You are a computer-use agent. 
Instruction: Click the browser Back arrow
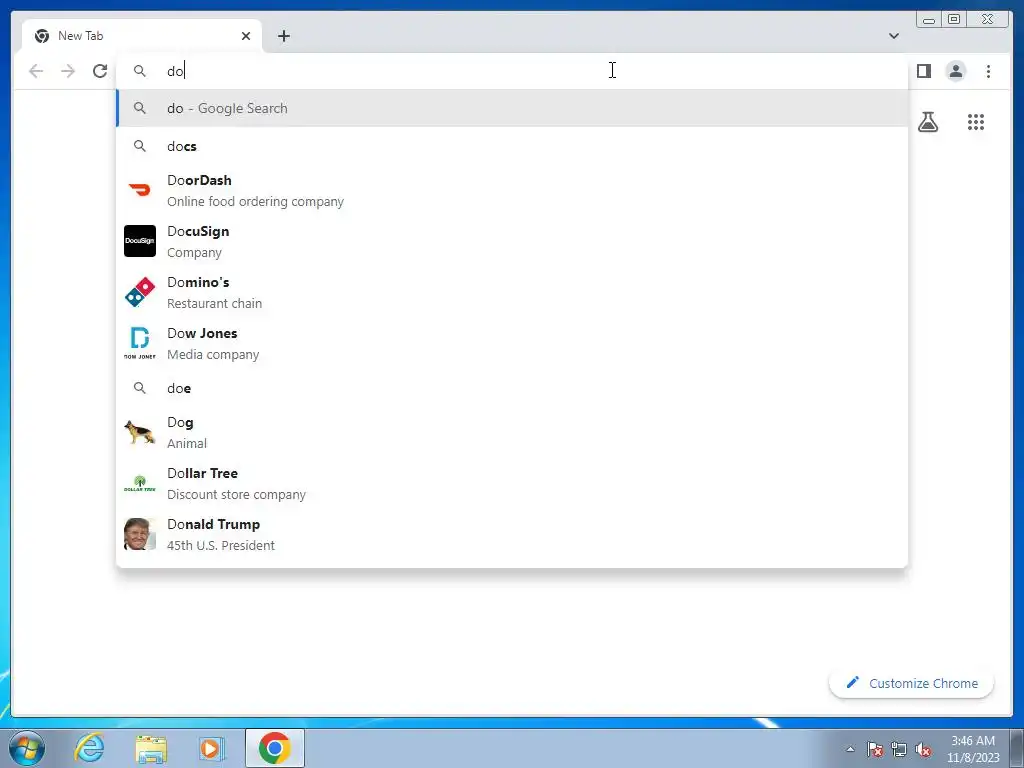(x=36, y=71)
